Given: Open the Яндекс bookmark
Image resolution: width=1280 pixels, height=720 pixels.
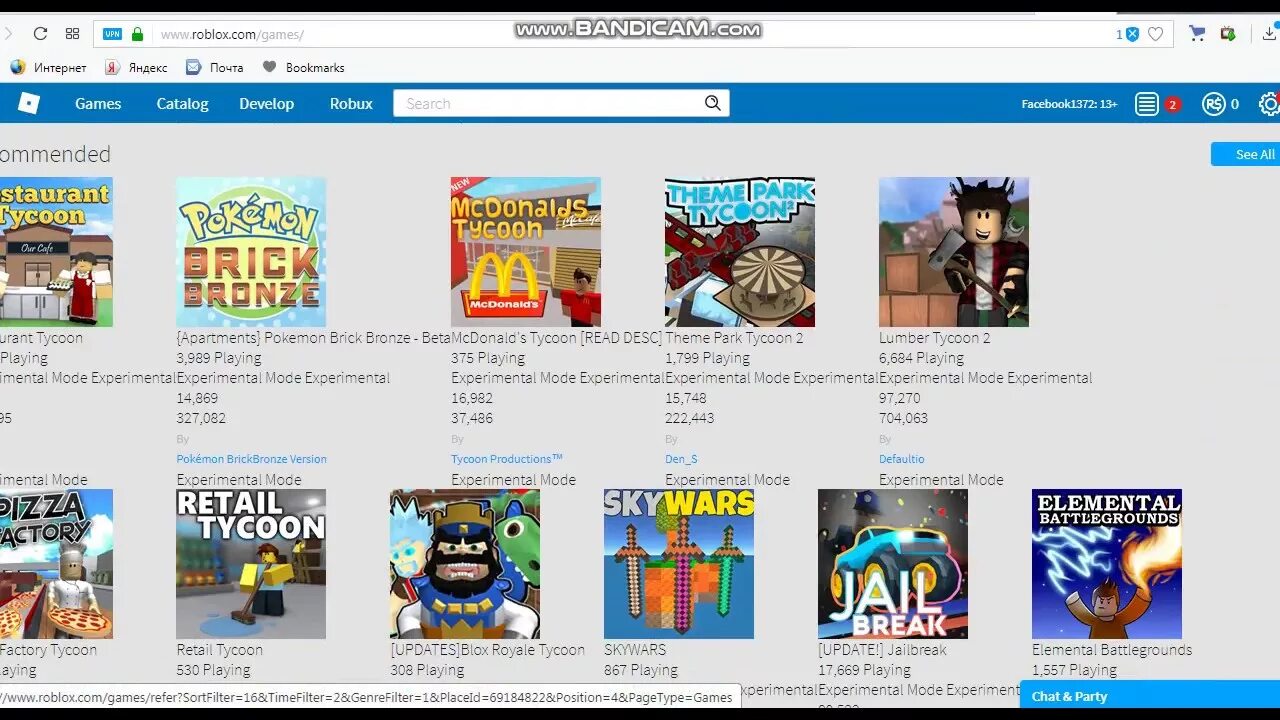Looking at the screenshot, I should pos(136,67).
